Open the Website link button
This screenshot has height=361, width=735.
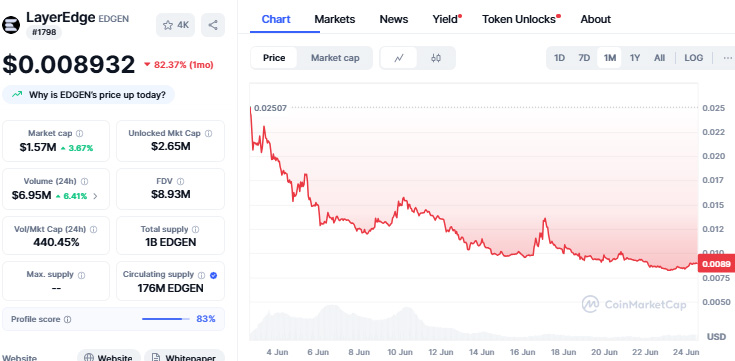point(109,357)
